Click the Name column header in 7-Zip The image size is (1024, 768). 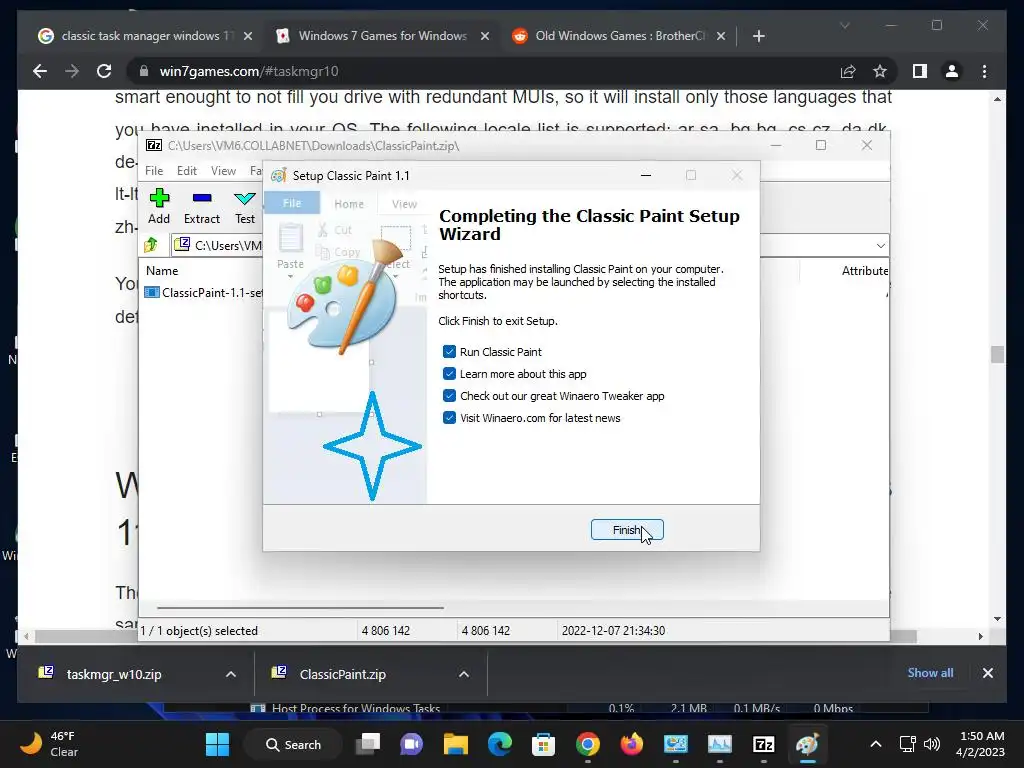click(162, 270)
